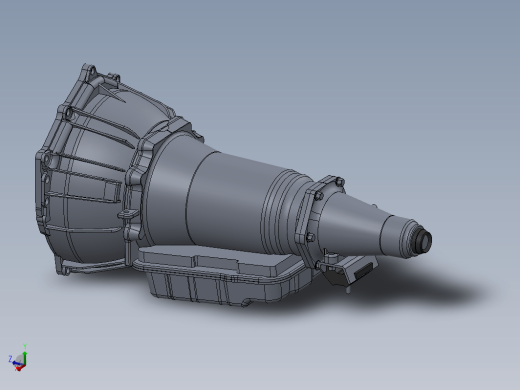
Task: Click the blue Z axis of the triad
Action: 16,362
